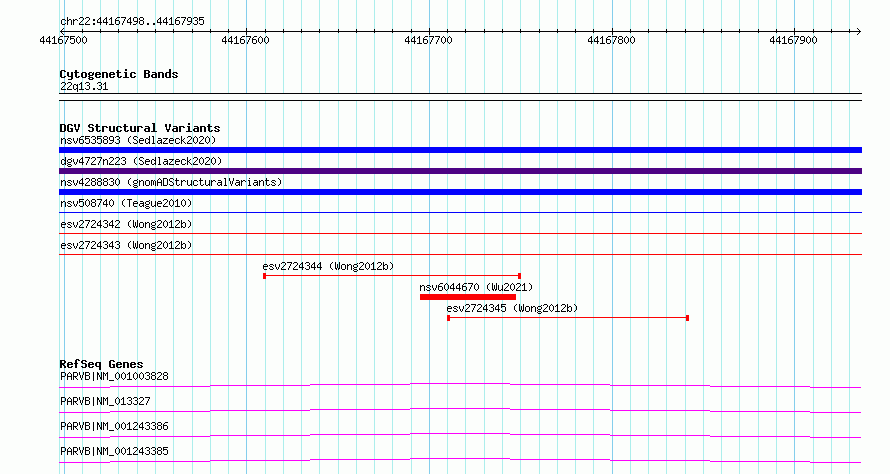Click the DGV Structural Variants track heading
This screenshot has height=474, width=890.
point(140,128)
